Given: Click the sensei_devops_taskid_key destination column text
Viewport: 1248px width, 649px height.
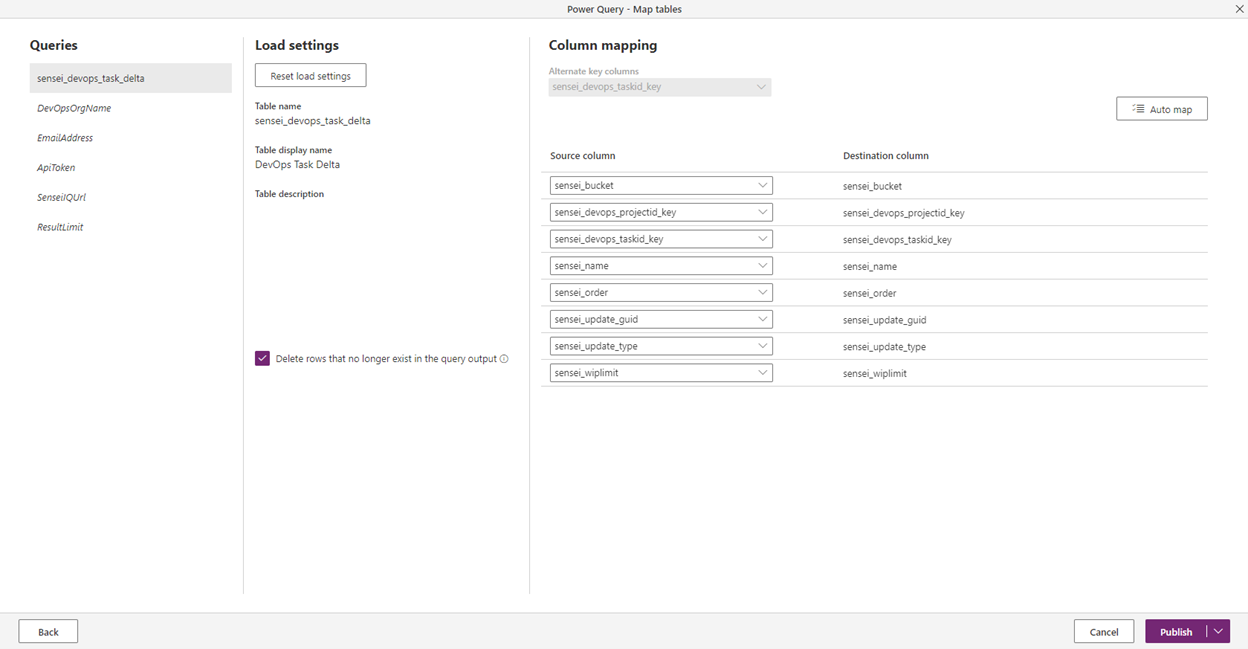Looking at the screenshot, I should pos(897,240).
